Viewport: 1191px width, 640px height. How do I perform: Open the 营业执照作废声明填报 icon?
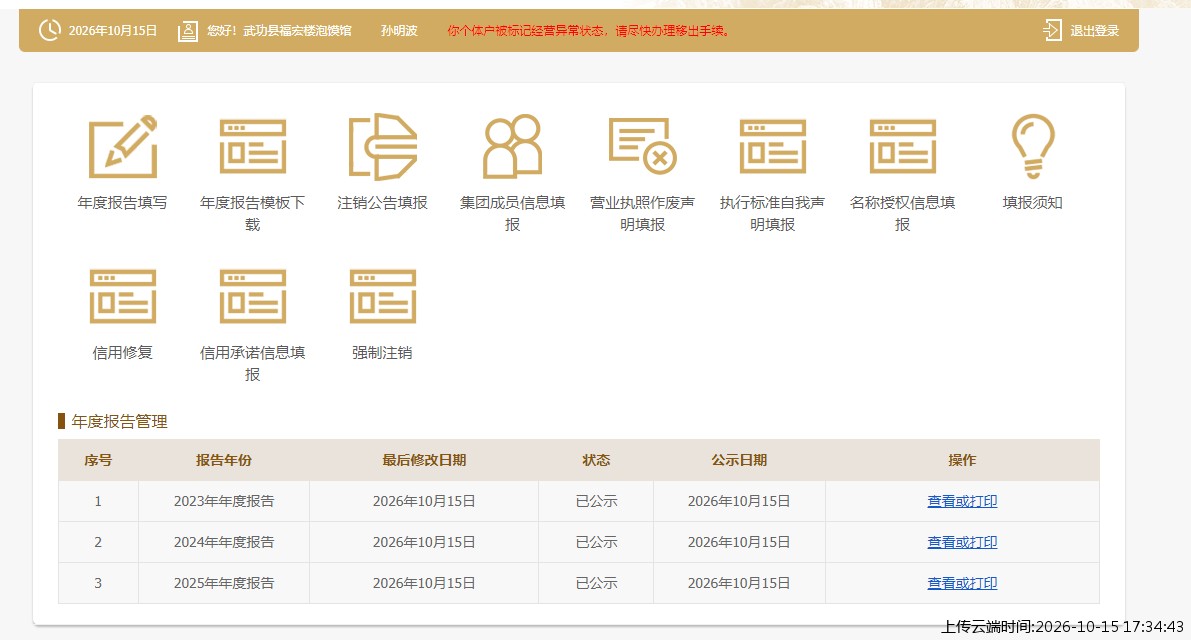(643, 146)
